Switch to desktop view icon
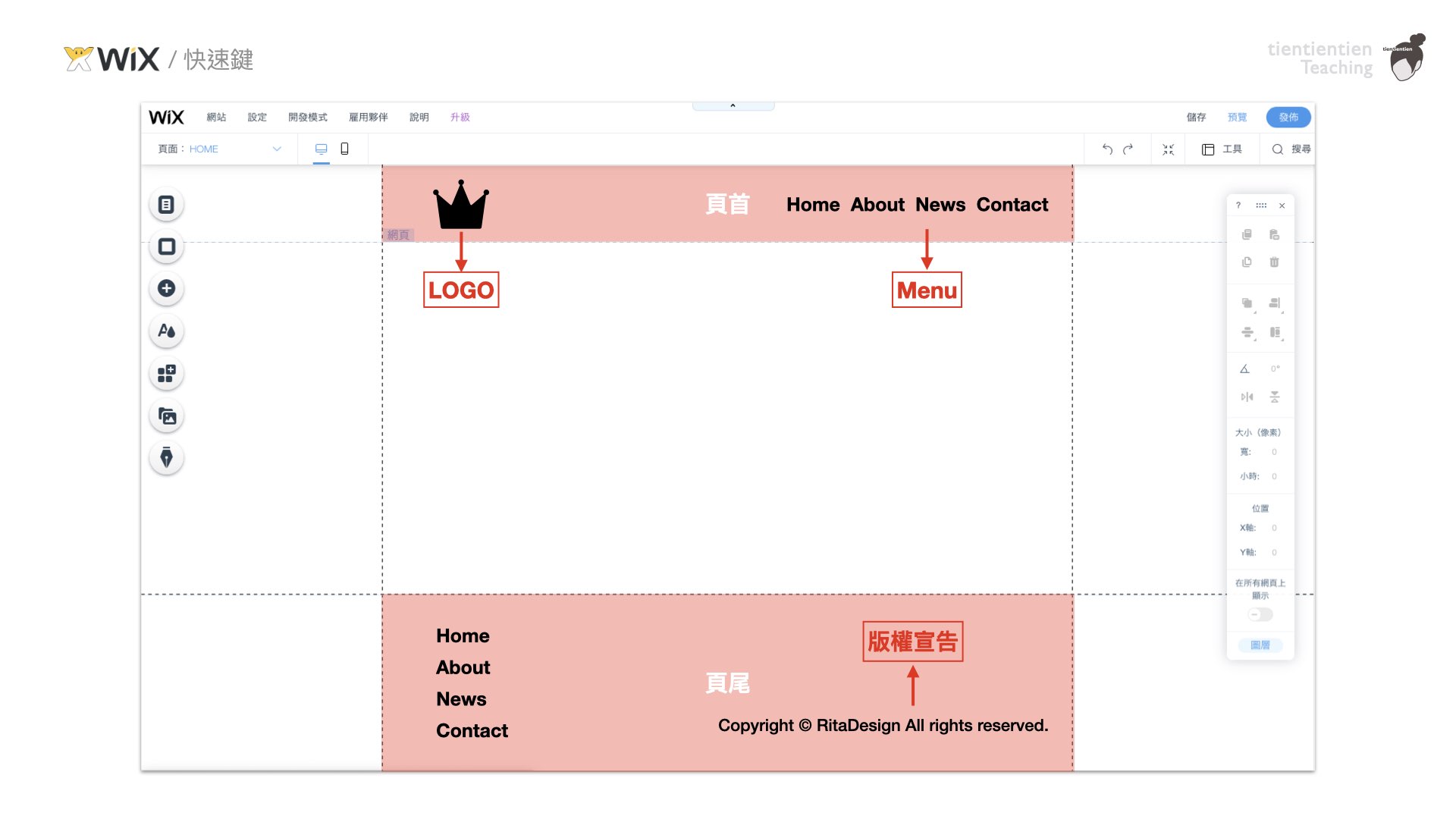1456x819 pixels. point(321,149)
